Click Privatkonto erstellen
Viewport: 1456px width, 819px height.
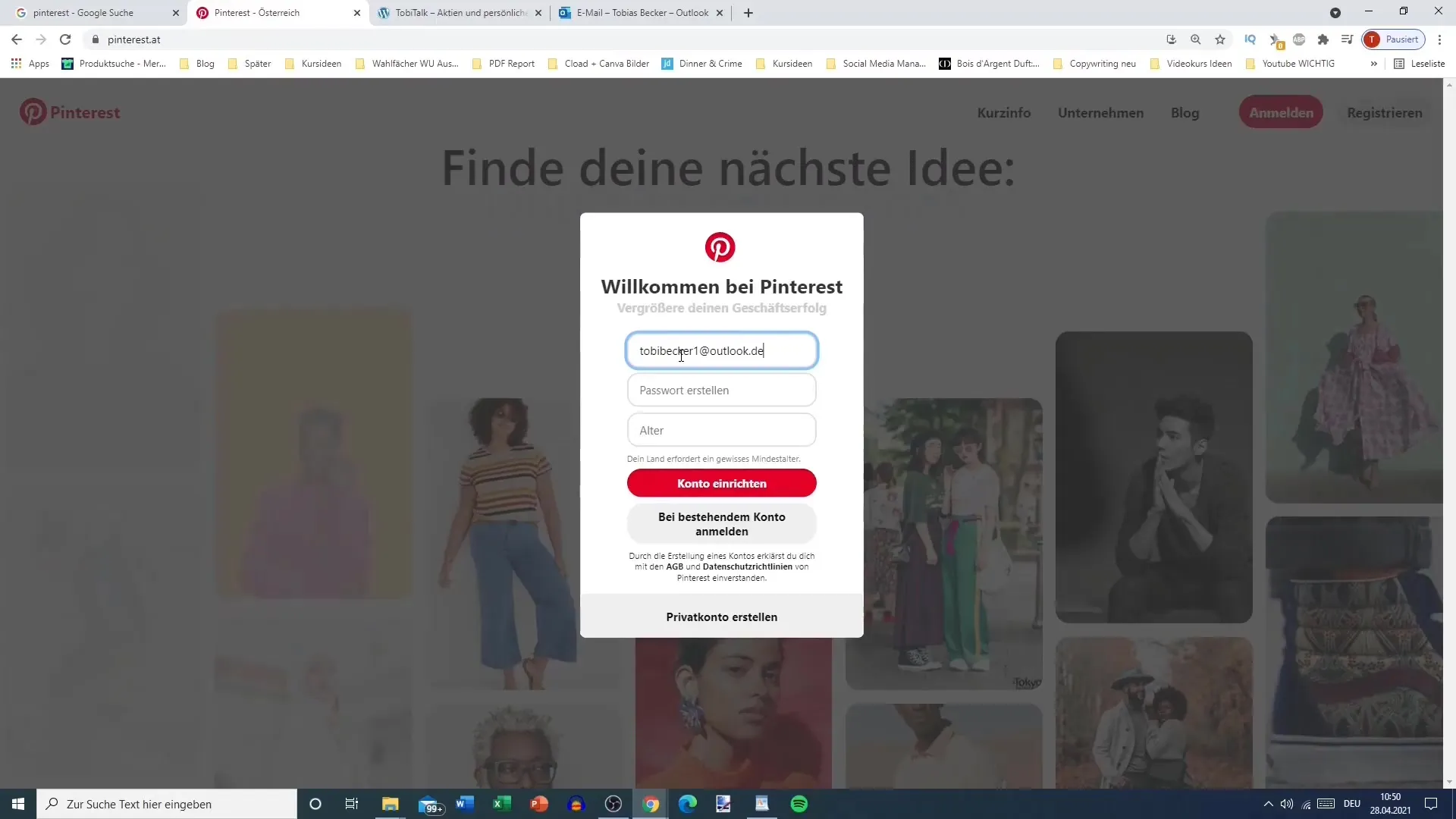(722, 617)
